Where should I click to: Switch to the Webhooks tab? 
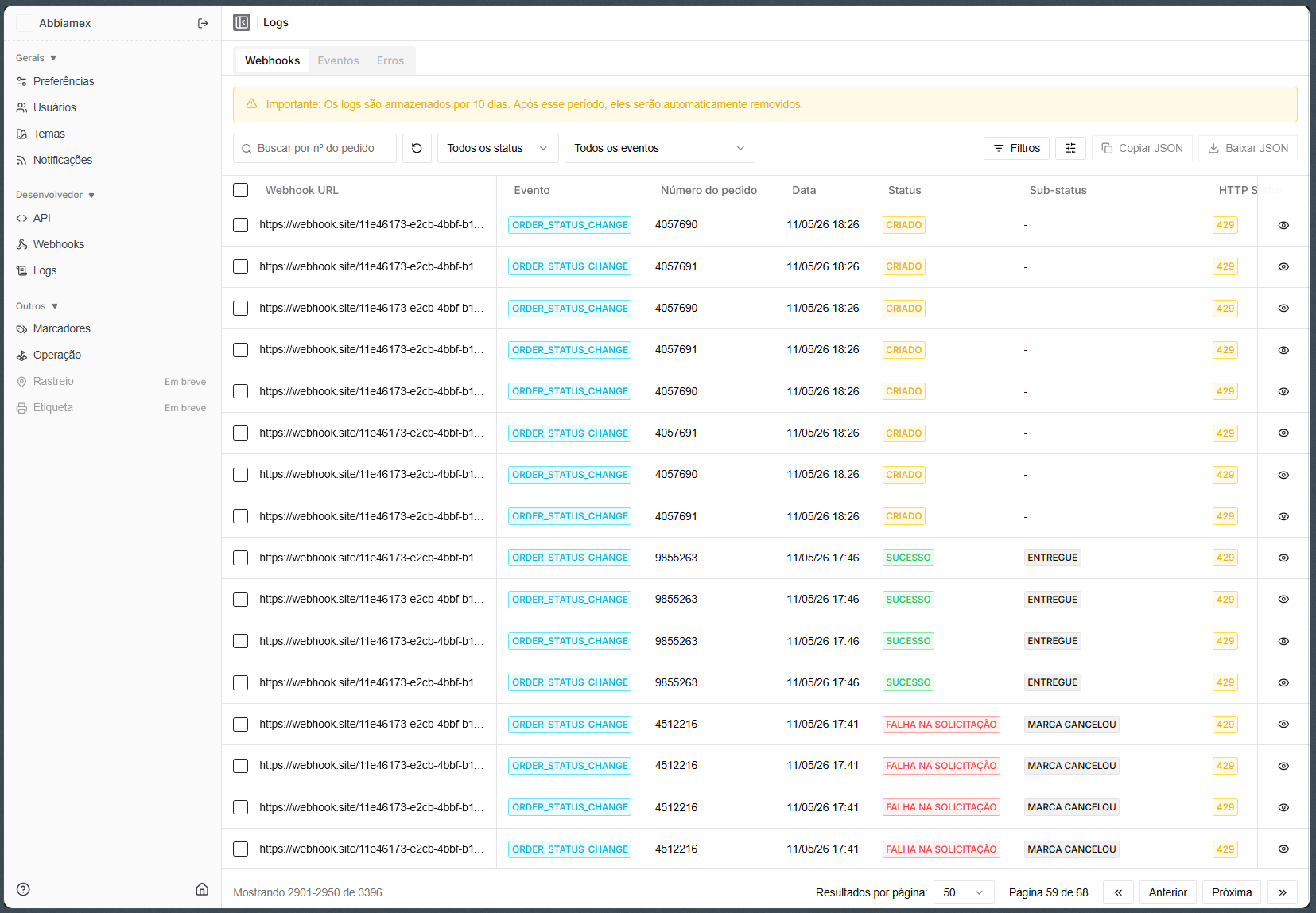click(273, 60)
